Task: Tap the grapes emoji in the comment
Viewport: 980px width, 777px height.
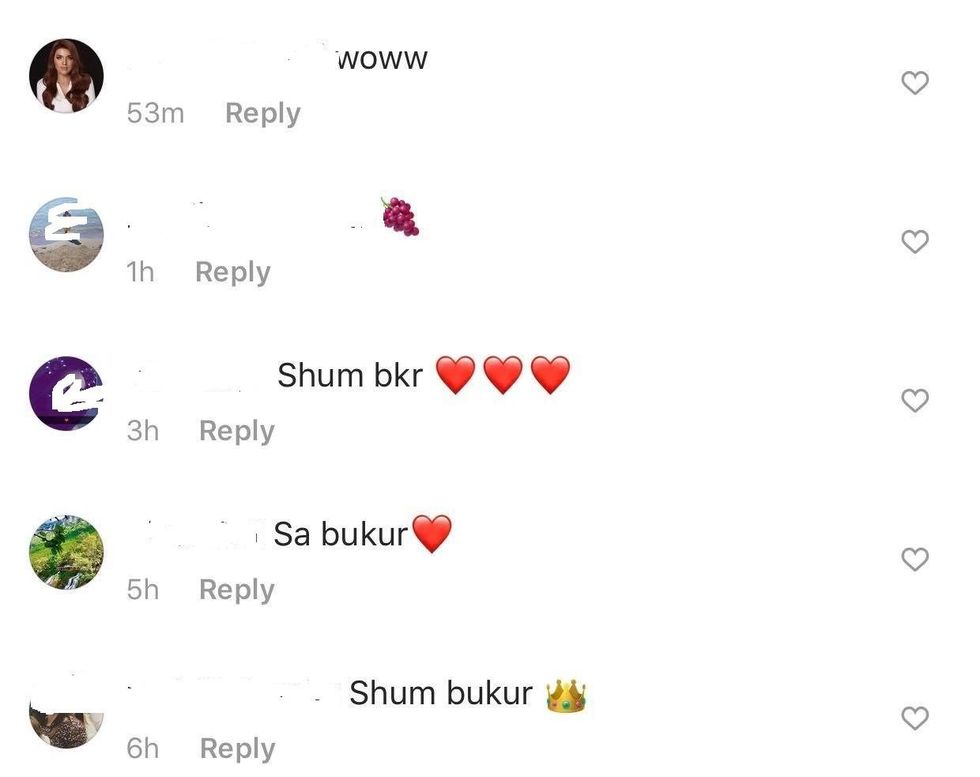Action: pos(400,216)
